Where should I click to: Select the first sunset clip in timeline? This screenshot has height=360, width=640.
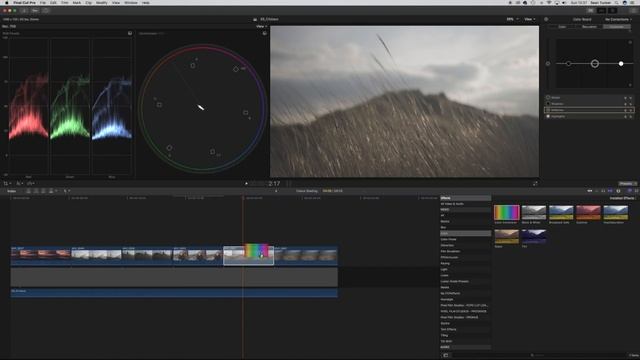pyautogui.click(x=41, y=256)
